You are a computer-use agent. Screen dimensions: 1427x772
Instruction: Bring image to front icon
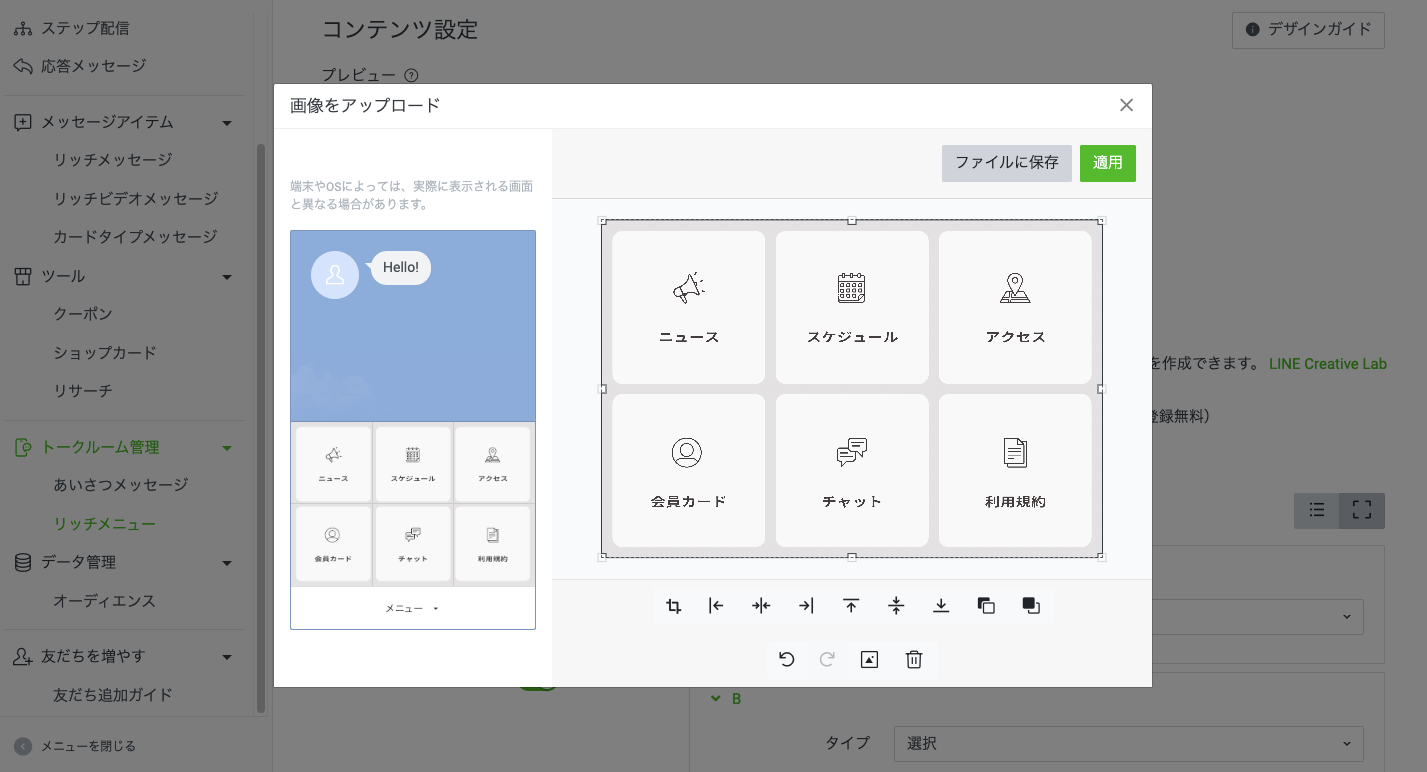[x=986, y=606]
